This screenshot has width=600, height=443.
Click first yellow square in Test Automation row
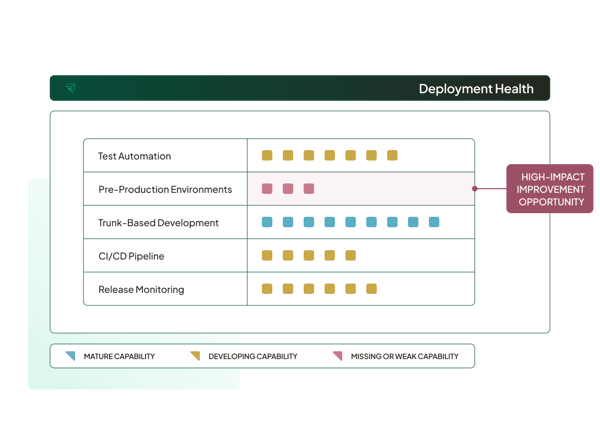(x=267, y=155)
